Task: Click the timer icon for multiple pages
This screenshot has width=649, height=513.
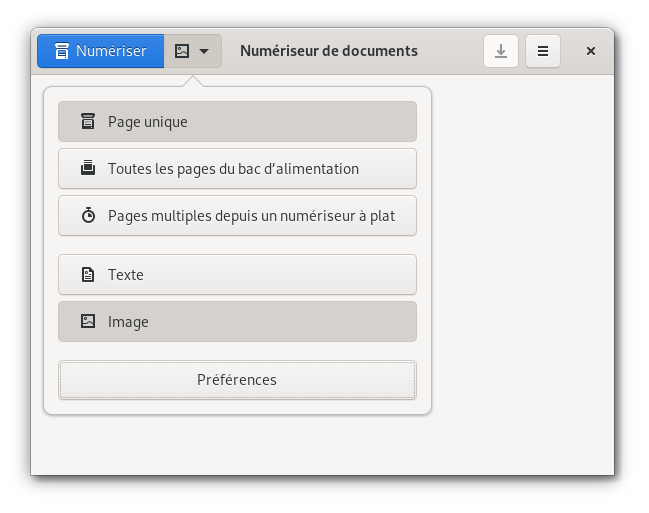Action: (88, 215)
